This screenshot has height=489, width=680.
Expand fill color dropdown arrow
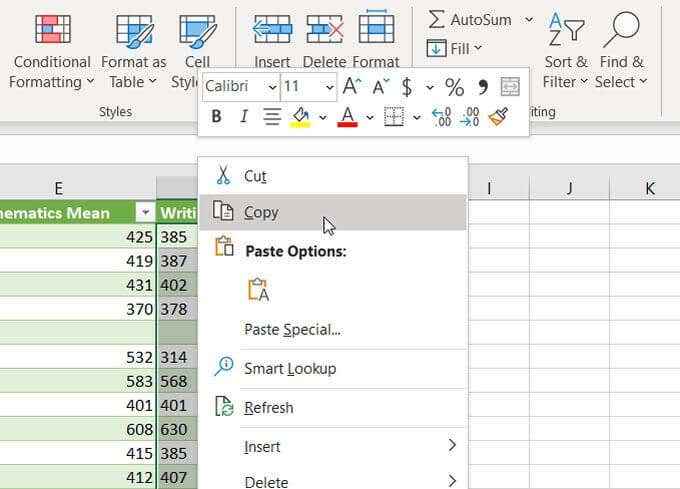point(323,117)
